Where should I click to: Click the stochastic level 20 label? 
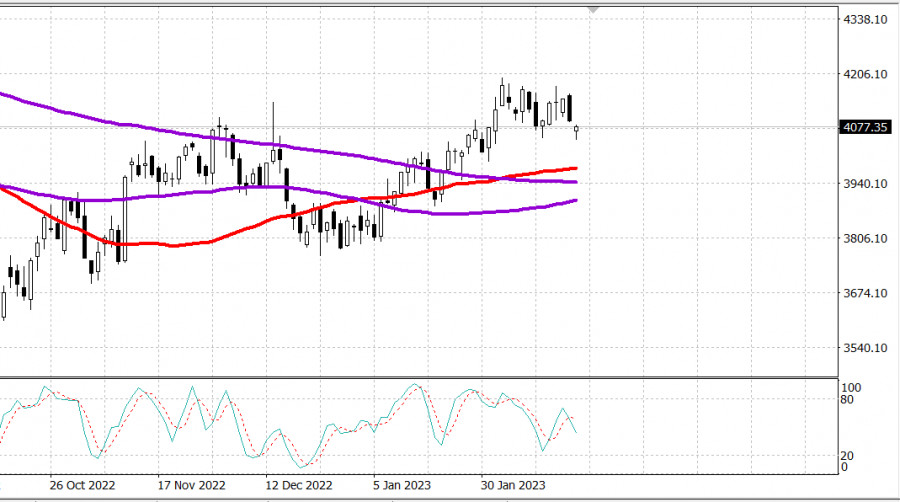(848, 455)
